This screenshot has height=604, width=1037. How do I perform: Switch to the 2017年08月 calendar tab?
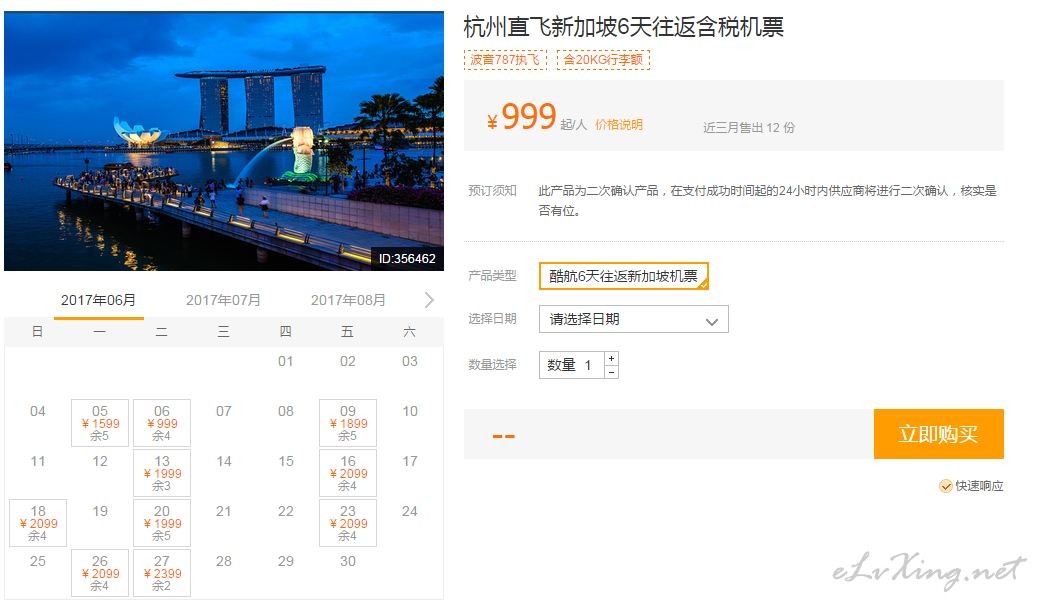[x=348, y=300]
